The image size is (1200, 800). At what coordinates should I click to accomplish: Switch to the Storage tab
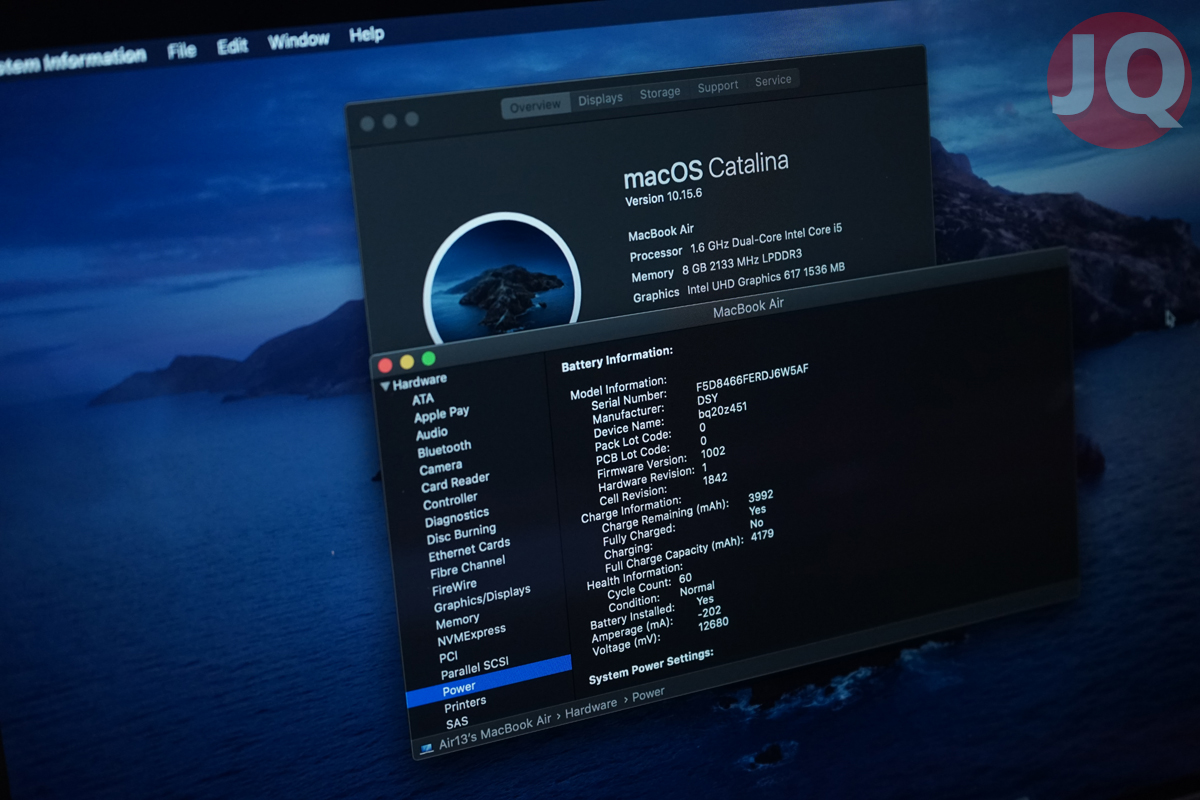tap(660, 93)
